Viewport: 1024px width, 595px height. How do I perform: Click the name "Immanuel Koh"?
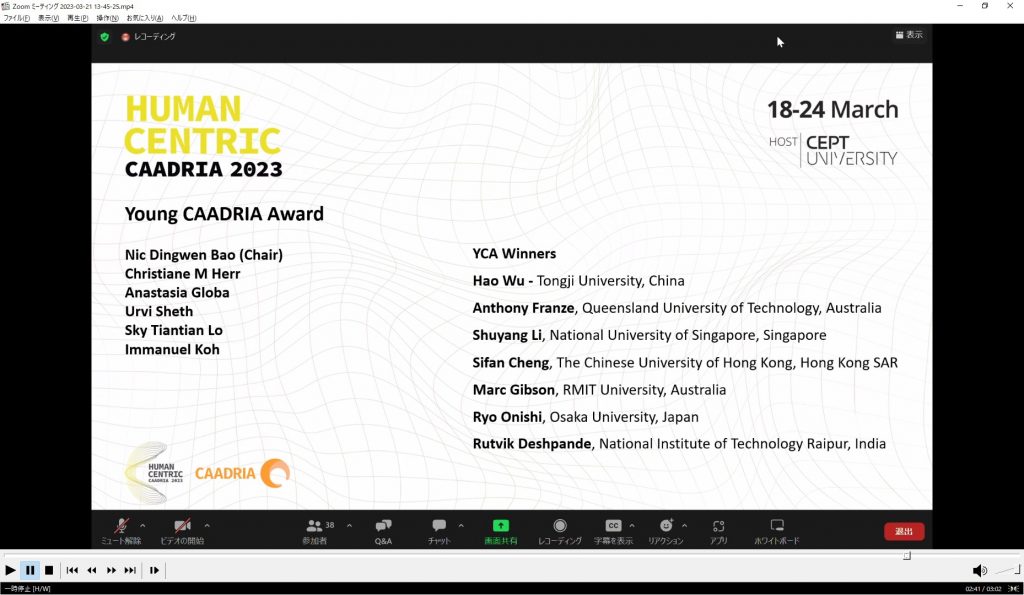point(172,349)
